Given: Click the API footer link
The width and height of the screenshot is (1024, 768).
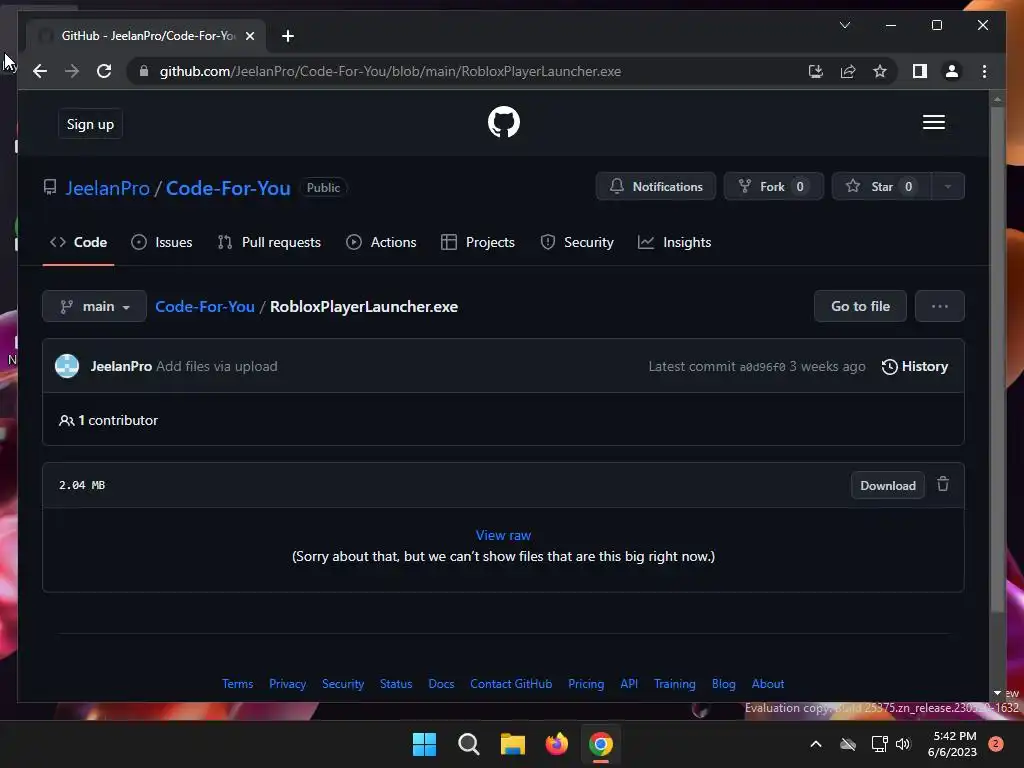Looking at the screenshot, I should (x=629, y=684).
